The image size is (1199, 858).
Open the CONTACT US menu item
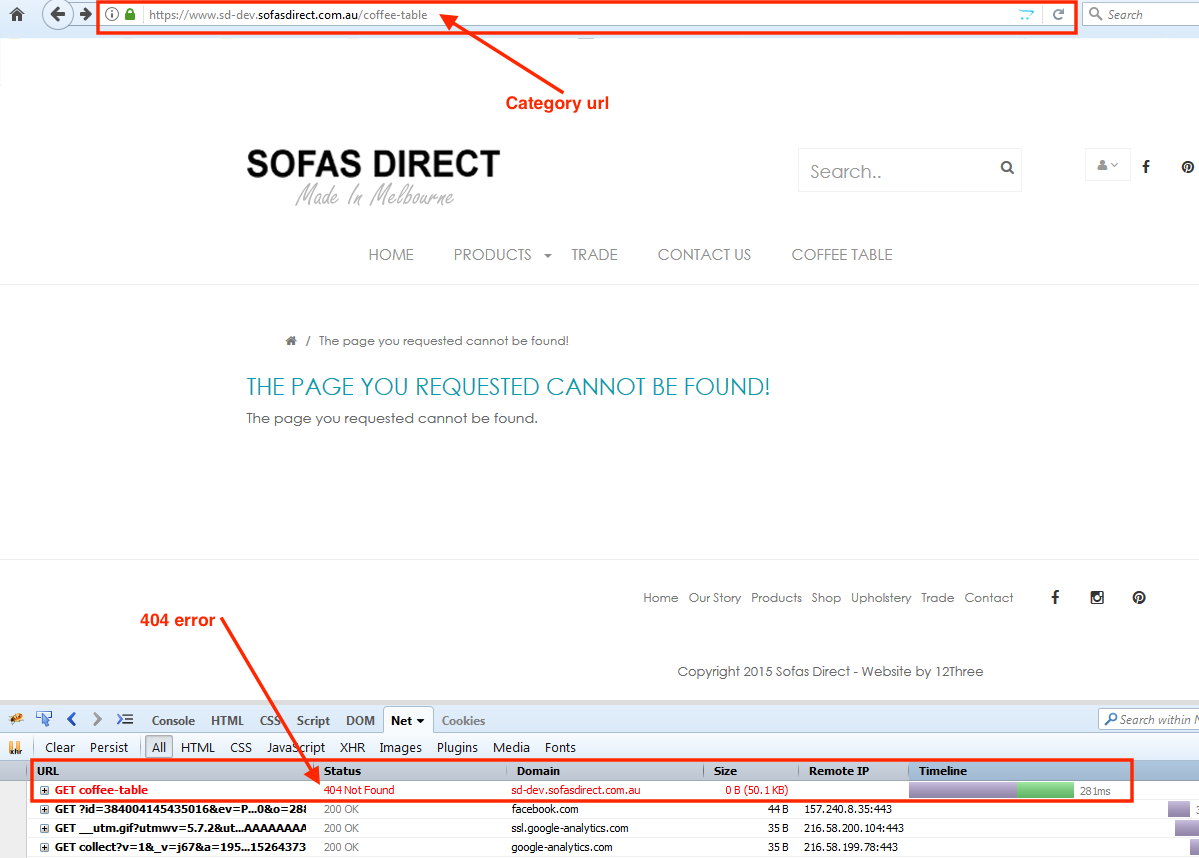click(704, 255)
